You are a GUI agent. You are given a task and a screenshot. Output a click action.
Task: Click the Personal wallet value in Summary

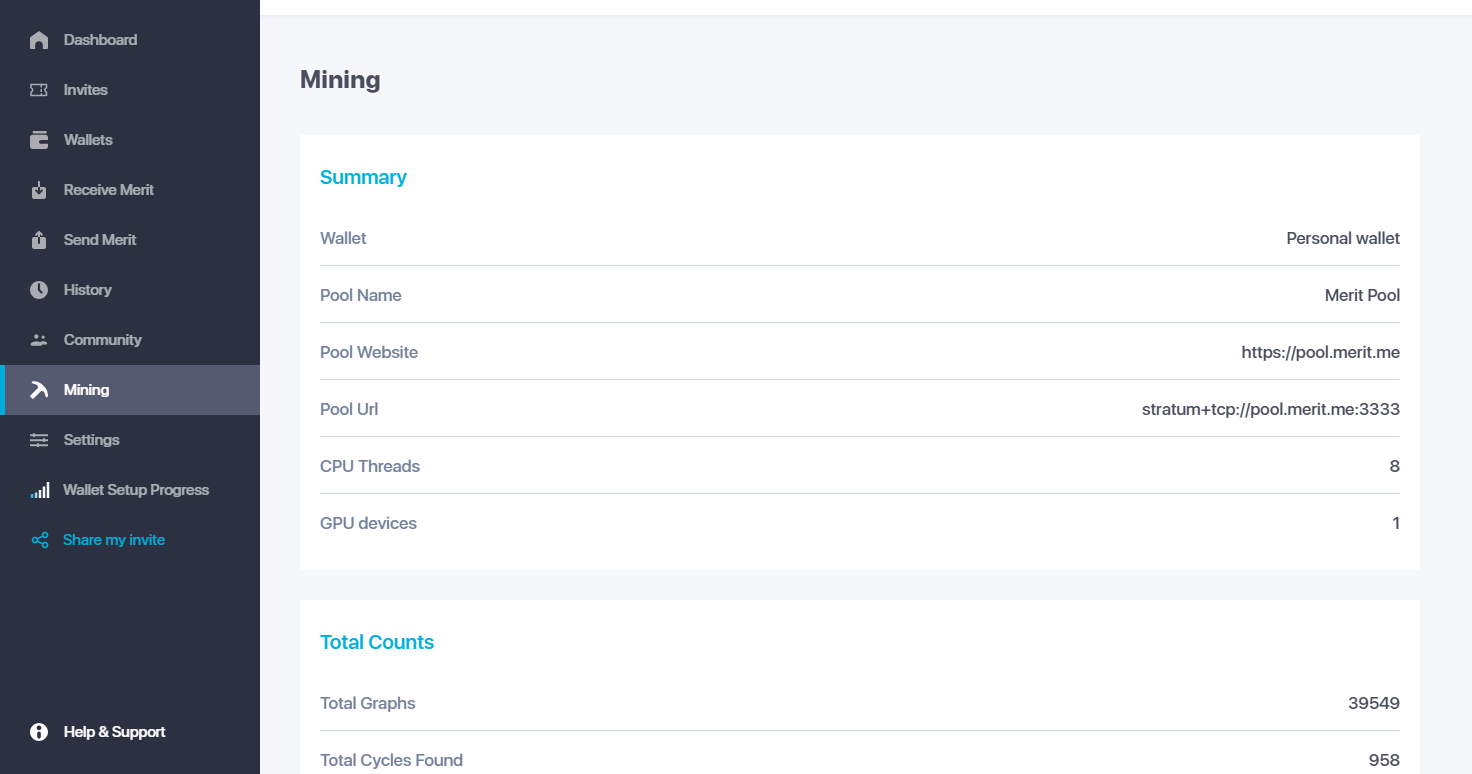[x=1343, y=238]
